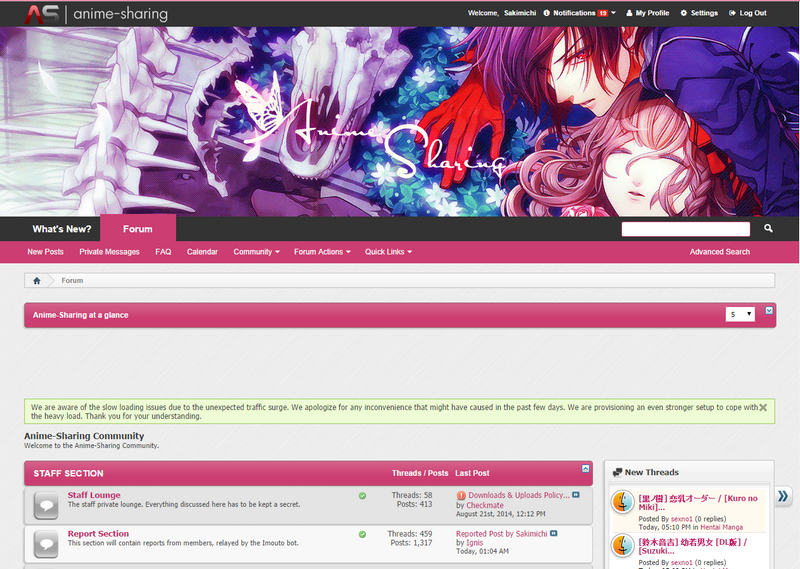Click the 'Threads: 58' count

click(412, 495)
